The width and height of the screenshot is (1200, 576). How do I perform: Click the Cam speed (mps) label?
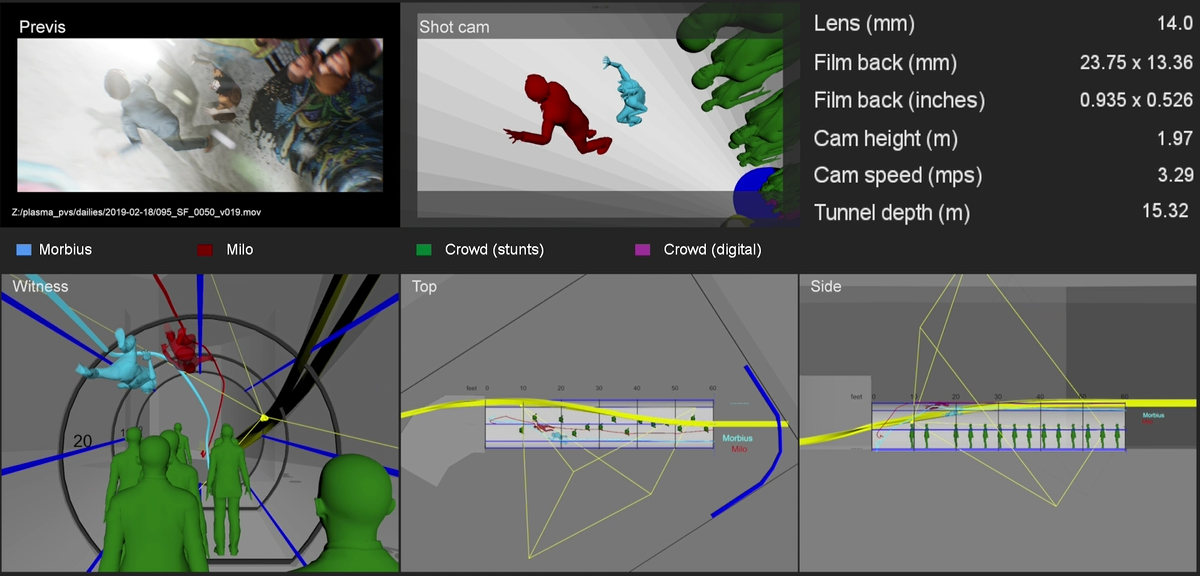tap(898, 175)
